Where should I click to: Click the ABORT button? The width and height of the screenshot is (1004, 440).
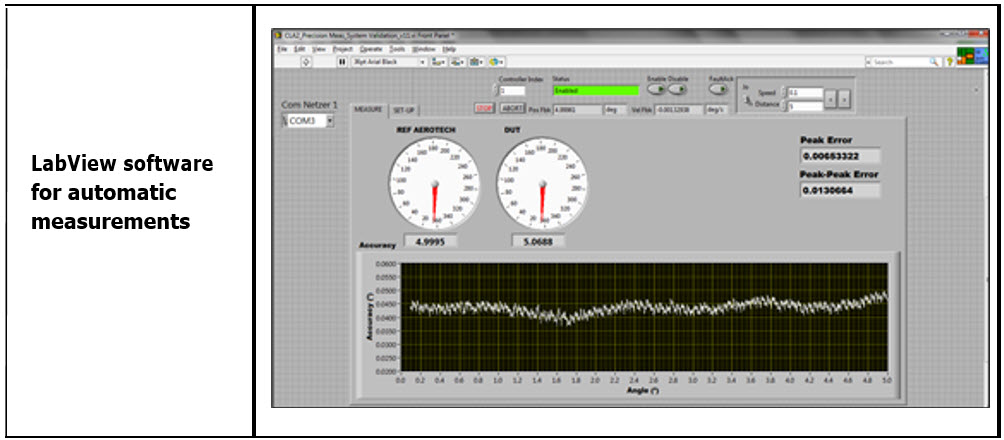pos(513,108)
